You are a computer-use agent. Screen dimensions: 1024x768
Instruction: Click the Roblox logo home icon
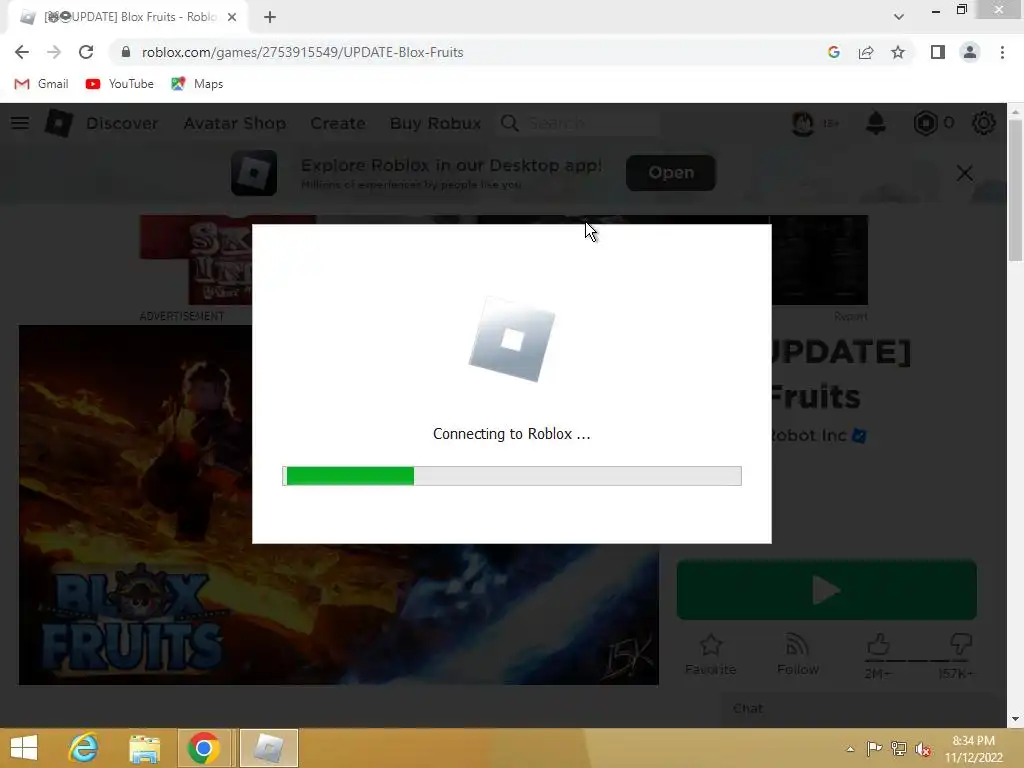tap(59, 123)
